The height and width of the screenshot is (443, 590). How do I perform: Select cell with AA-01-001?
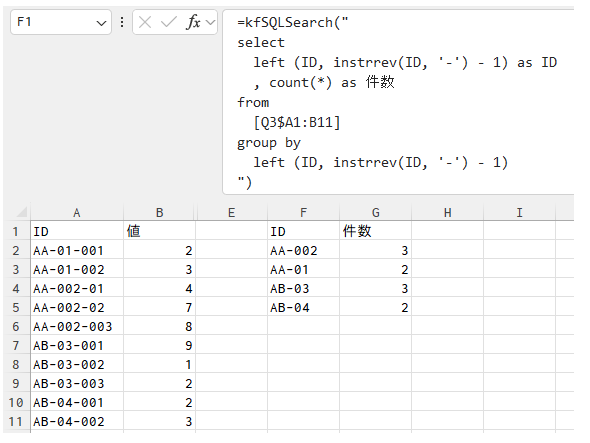point(77,250)
